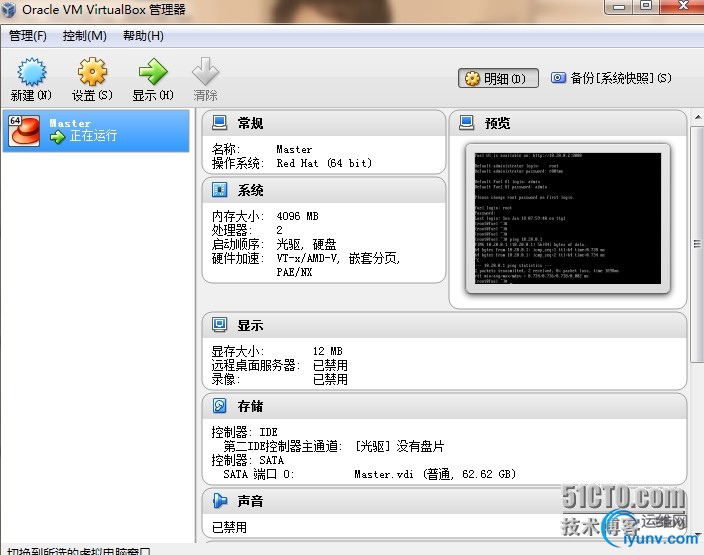The width and height of the screenshot is (704, 555).
Task: Click the 4096 MB memory value
Action: click(298, 216)
